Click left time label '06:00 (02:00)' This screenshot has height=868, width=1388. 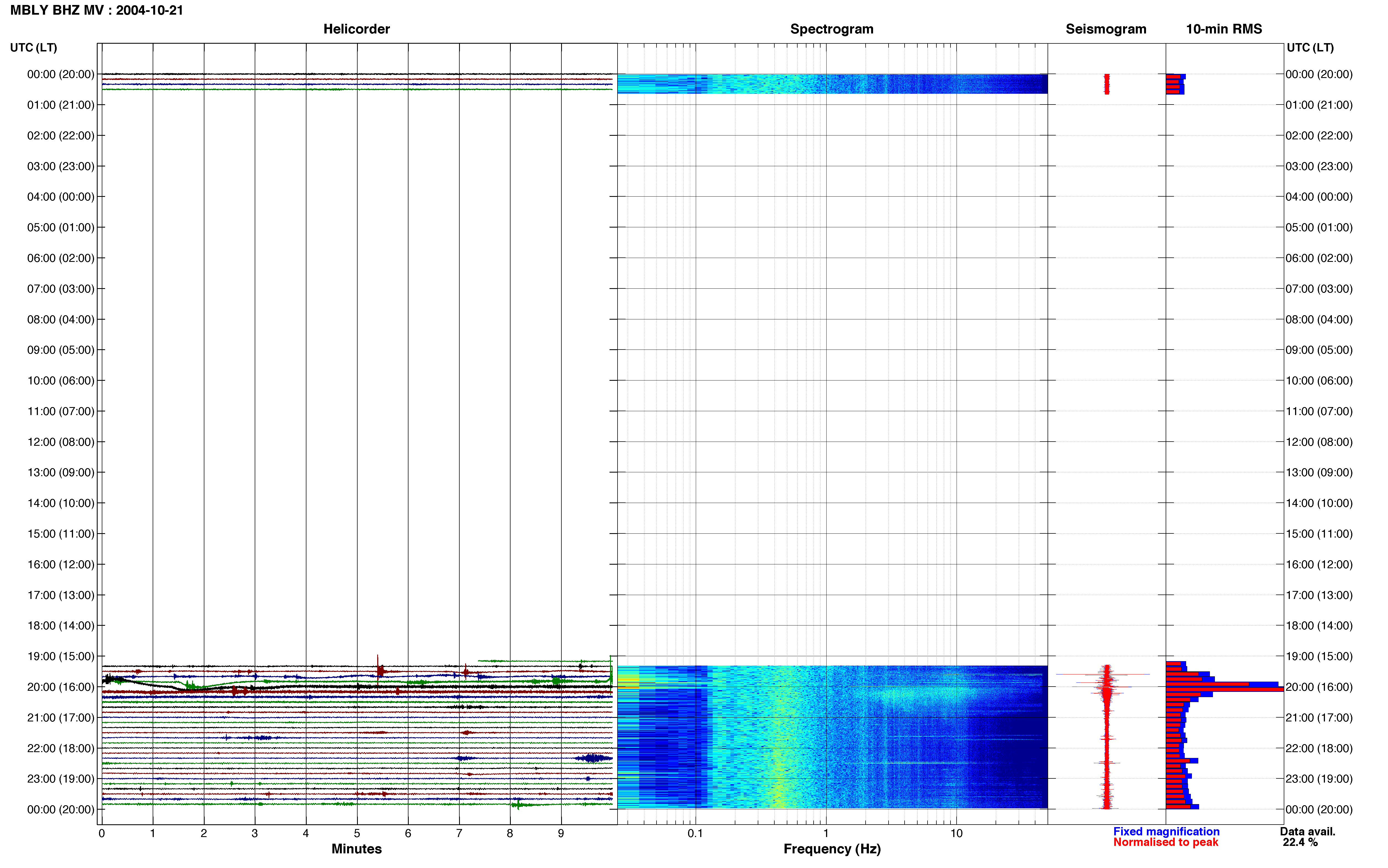click(61, 258)
